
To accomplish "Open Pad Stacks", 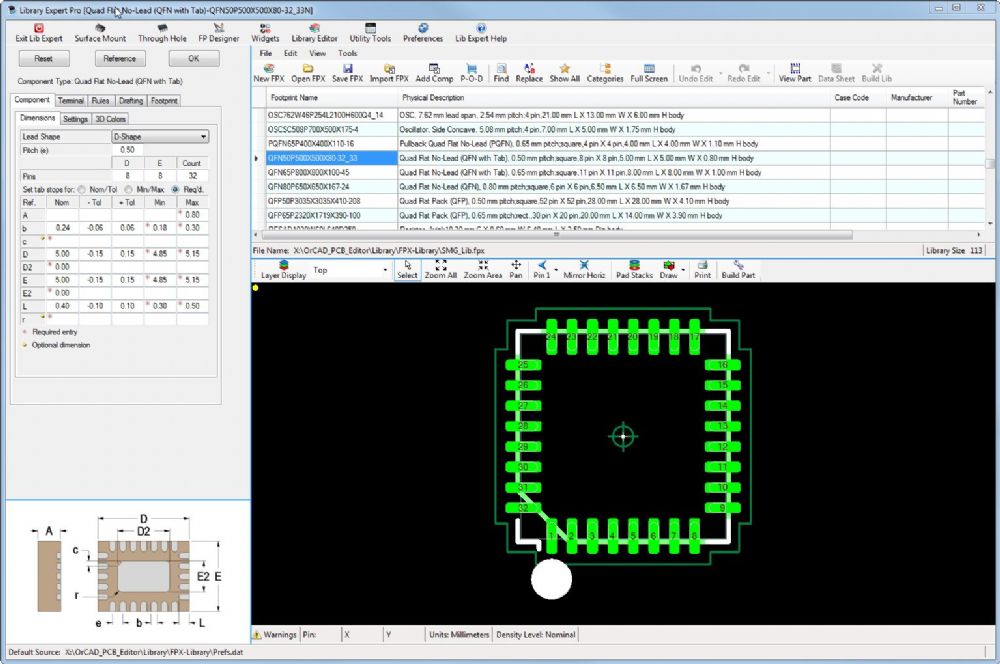I will pos(634,266).
